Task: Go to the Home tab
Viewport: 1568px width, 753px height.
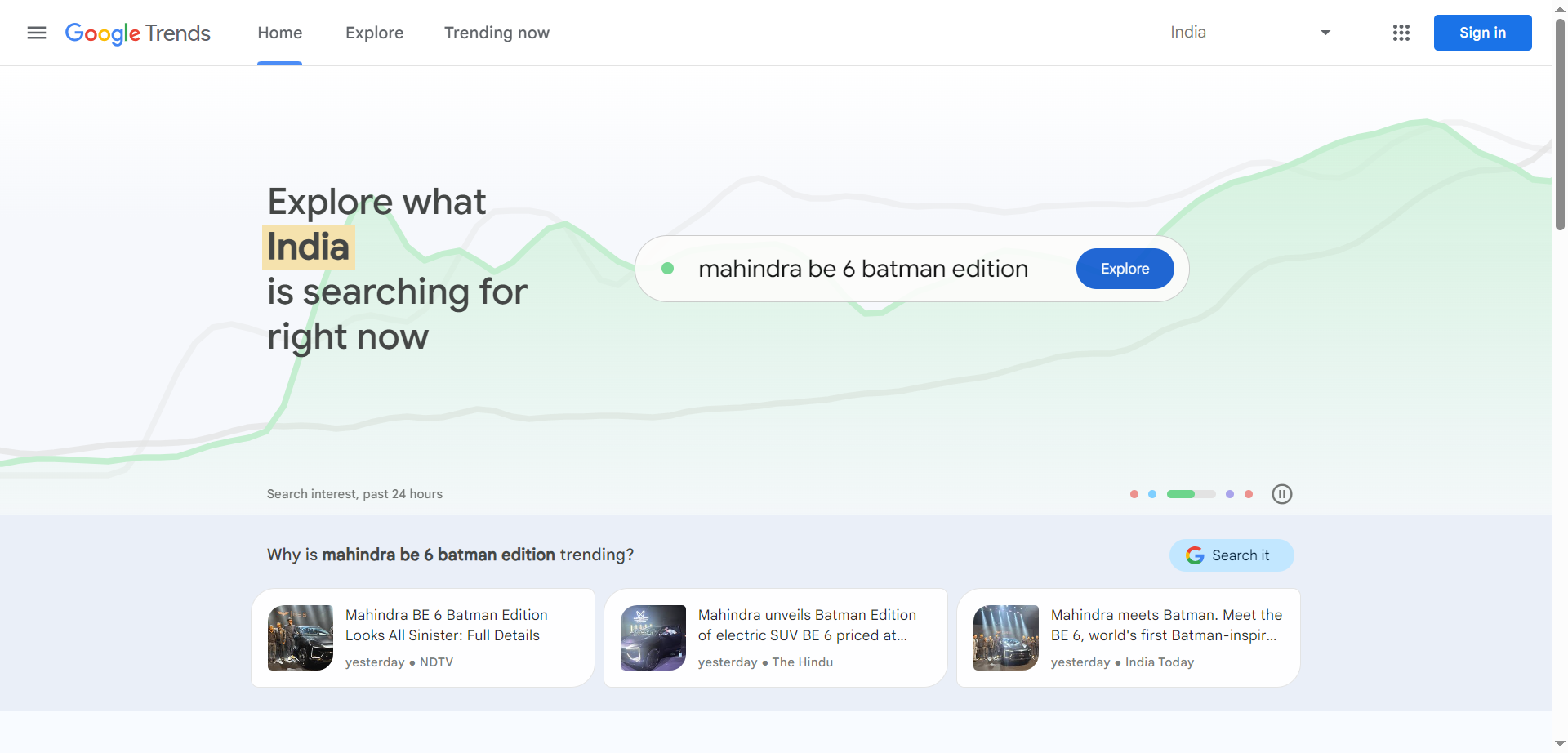Action: pyautogui.click(x=280, y=33)
